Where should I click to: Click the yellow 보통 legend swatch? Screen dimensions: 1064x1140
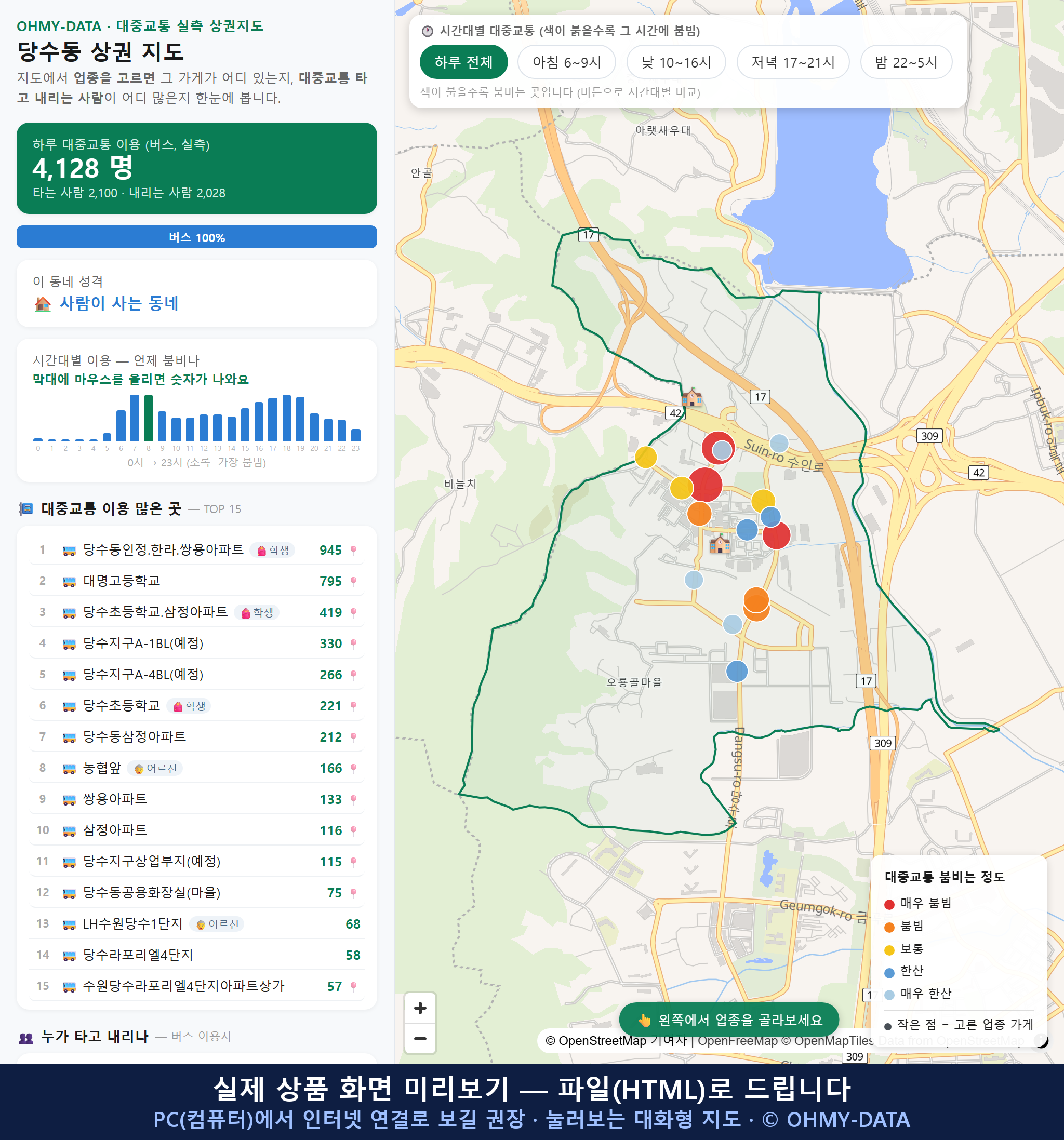pos(889,950)
